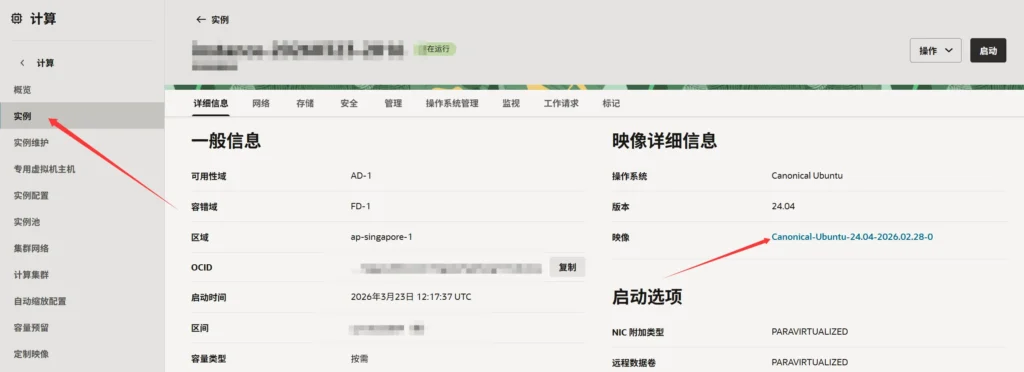Click the 映像 field label

[620, 238]
